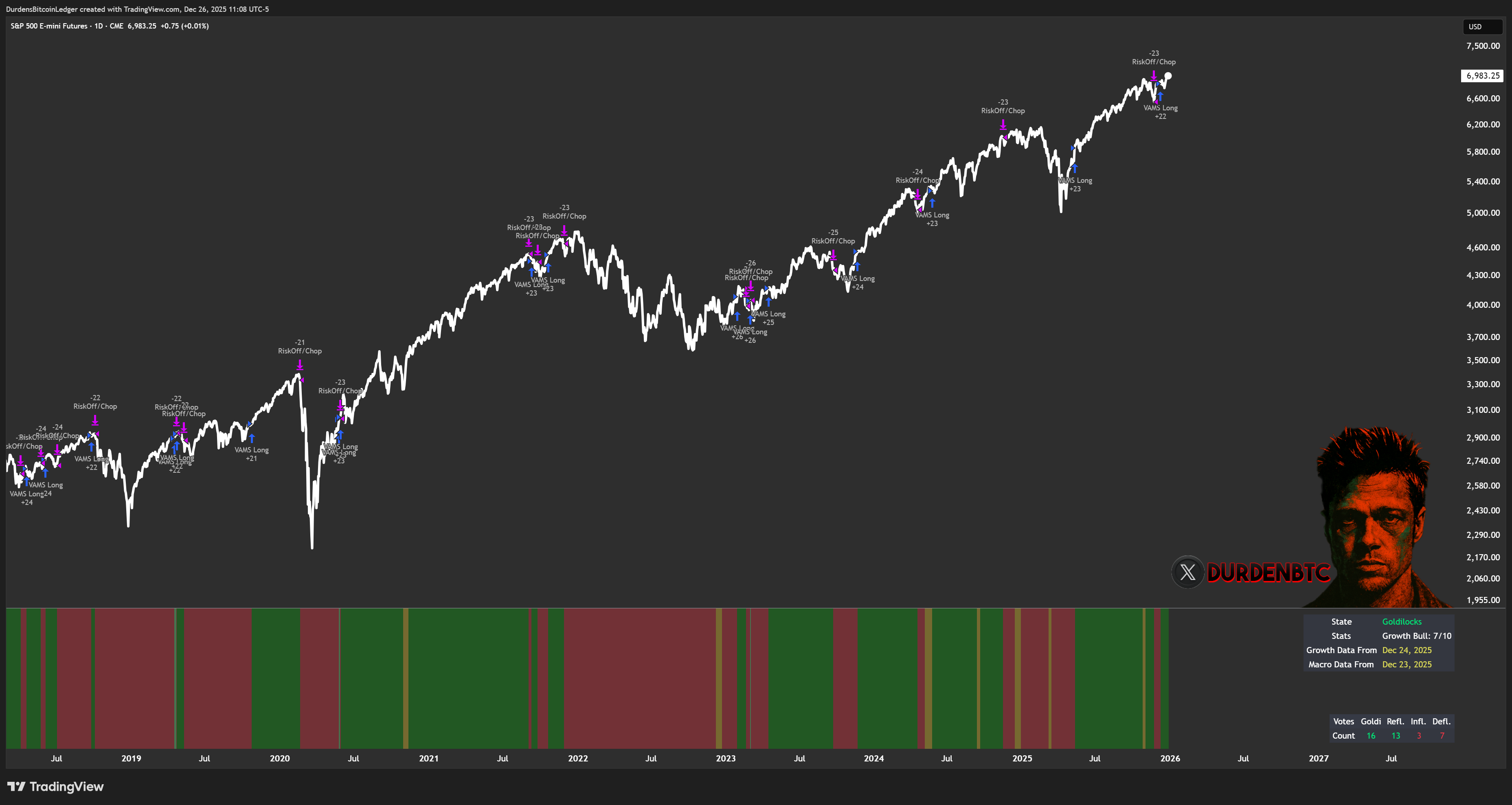This screenshot has height=805, width=1512.
Task: Click the 6,983.25 current price label
Action: pos(1482,76)
